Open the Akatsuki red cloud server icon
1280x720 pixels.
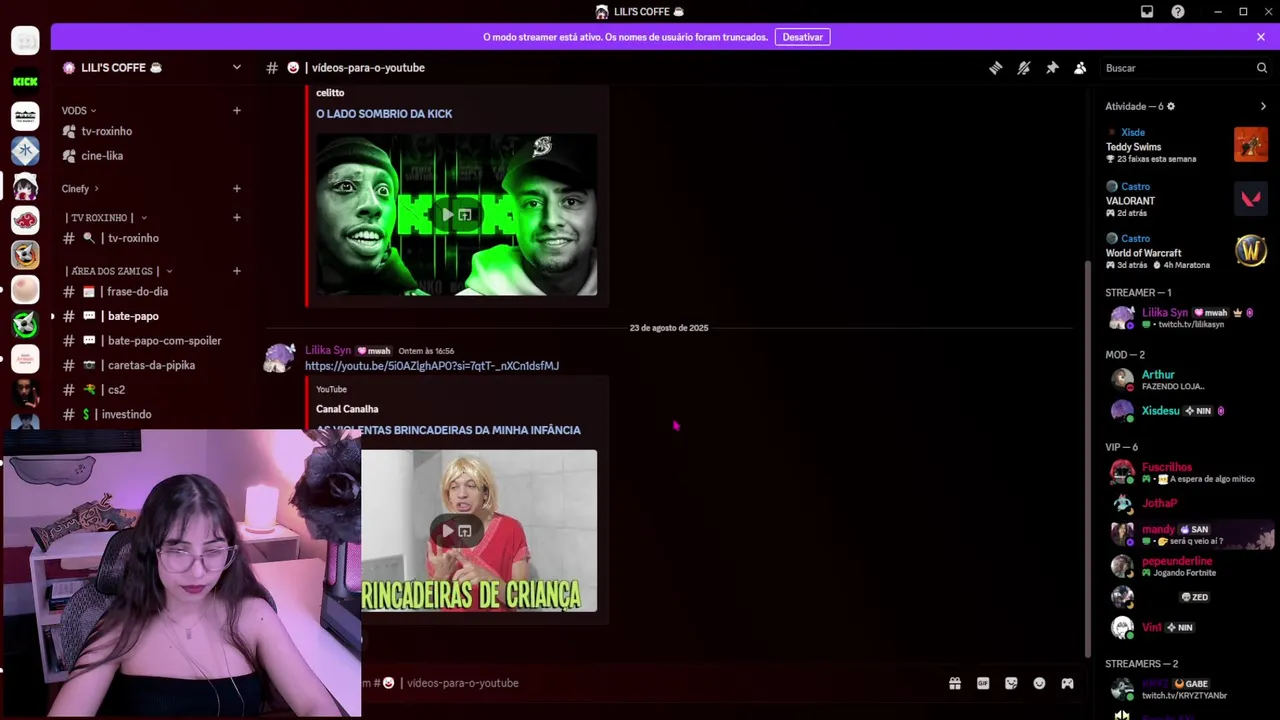pos(25,220)
